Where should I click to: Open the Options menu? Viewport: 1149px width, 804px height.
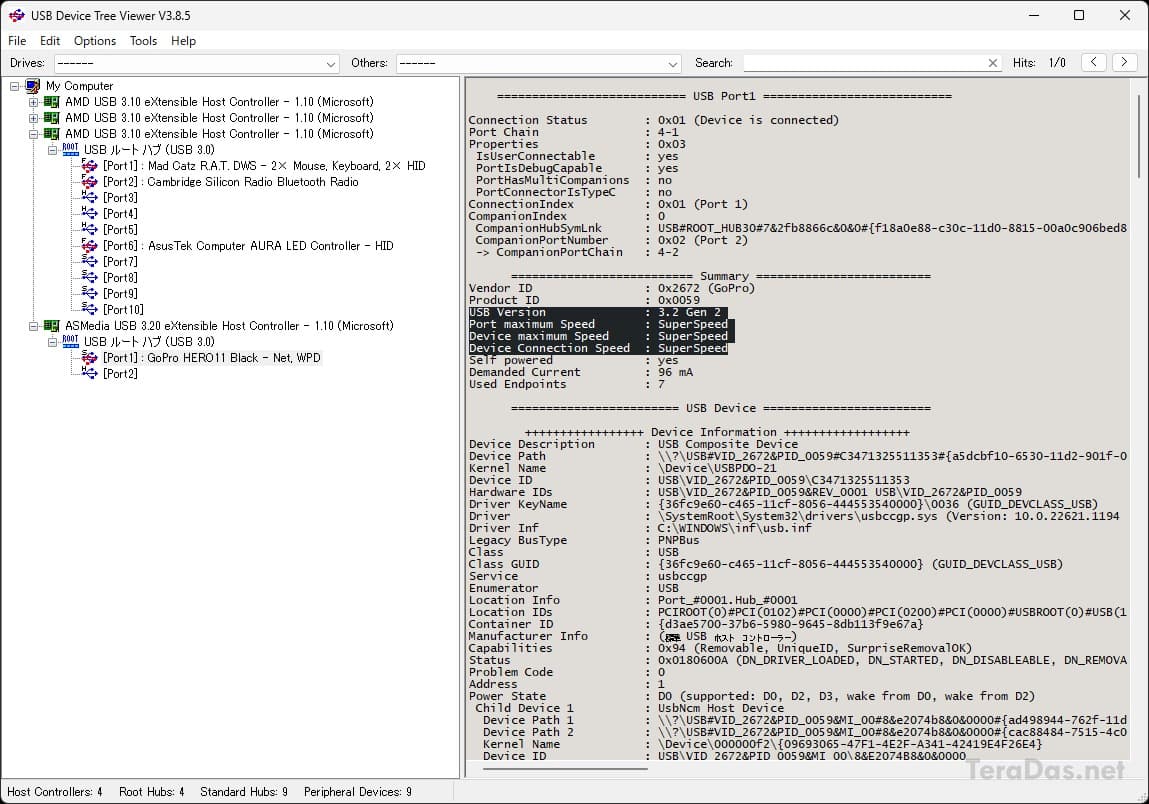[95, 41]
